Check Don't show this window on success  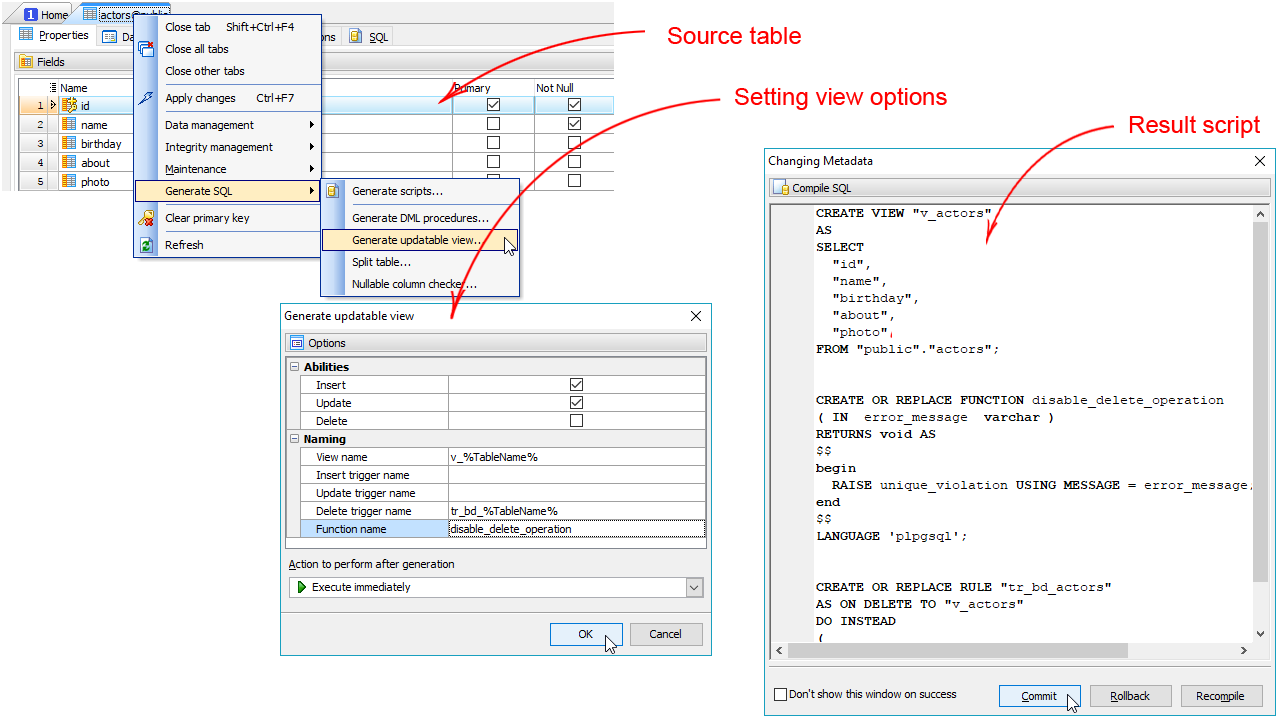(781, 694)
